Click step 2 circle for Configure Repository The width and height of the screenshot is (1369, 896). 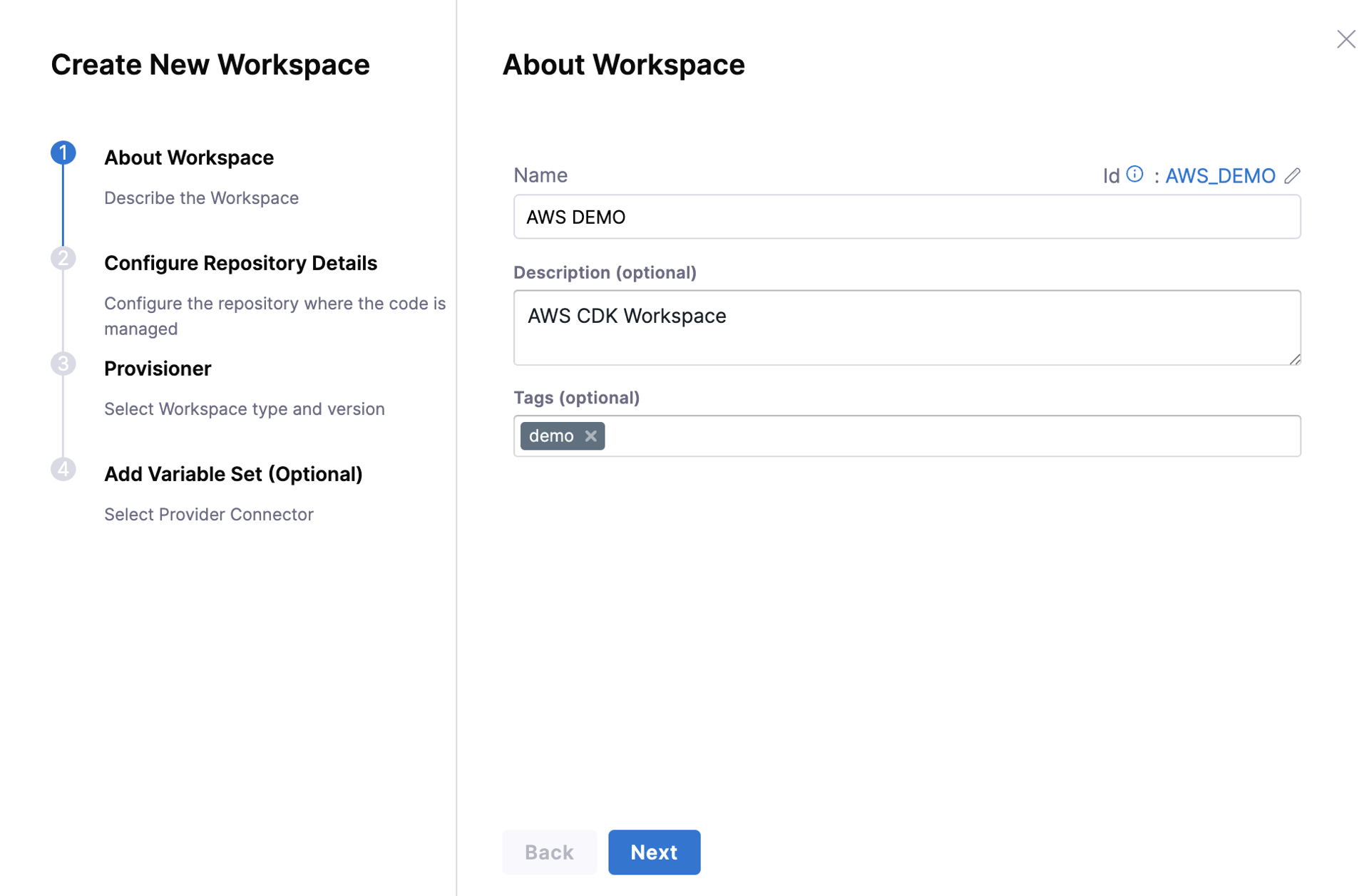pyautogui.click(x=63, y=258)
